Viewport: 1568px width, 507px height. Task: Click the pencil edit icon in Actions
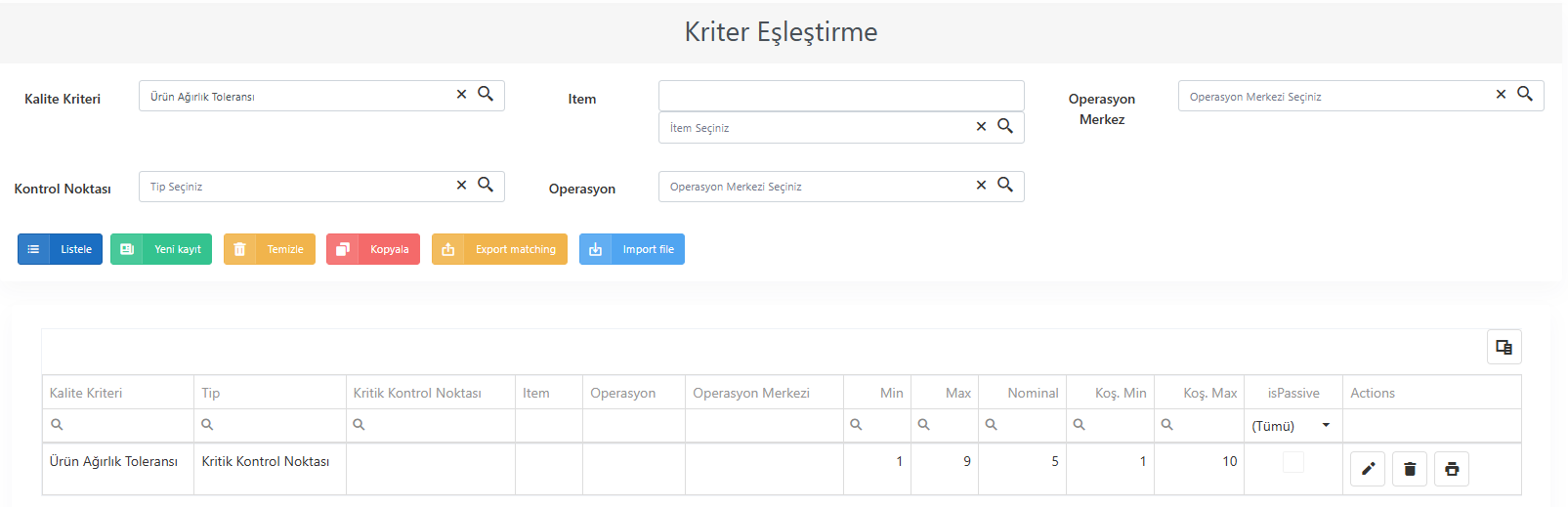1368,469
